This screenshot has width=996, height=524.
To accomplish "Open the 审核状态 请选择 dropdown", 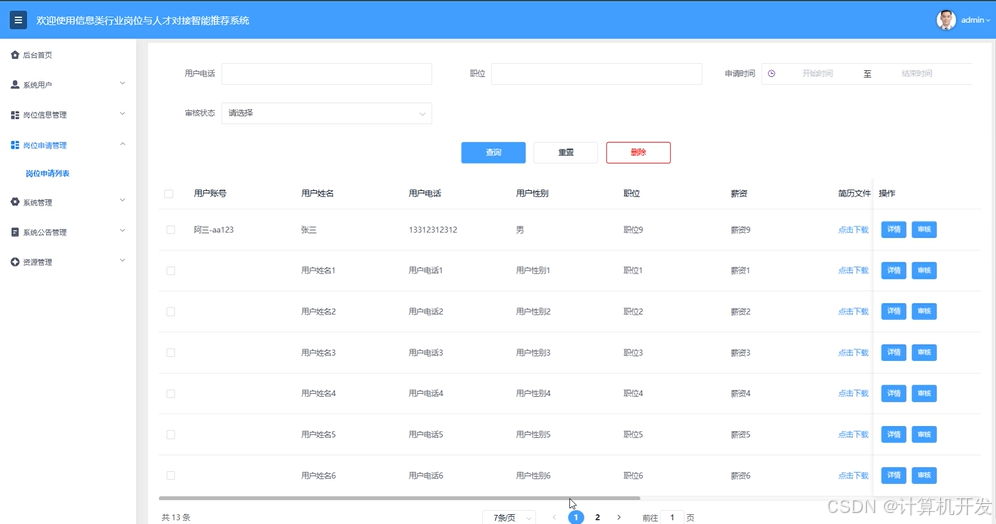I will [326, 113].
